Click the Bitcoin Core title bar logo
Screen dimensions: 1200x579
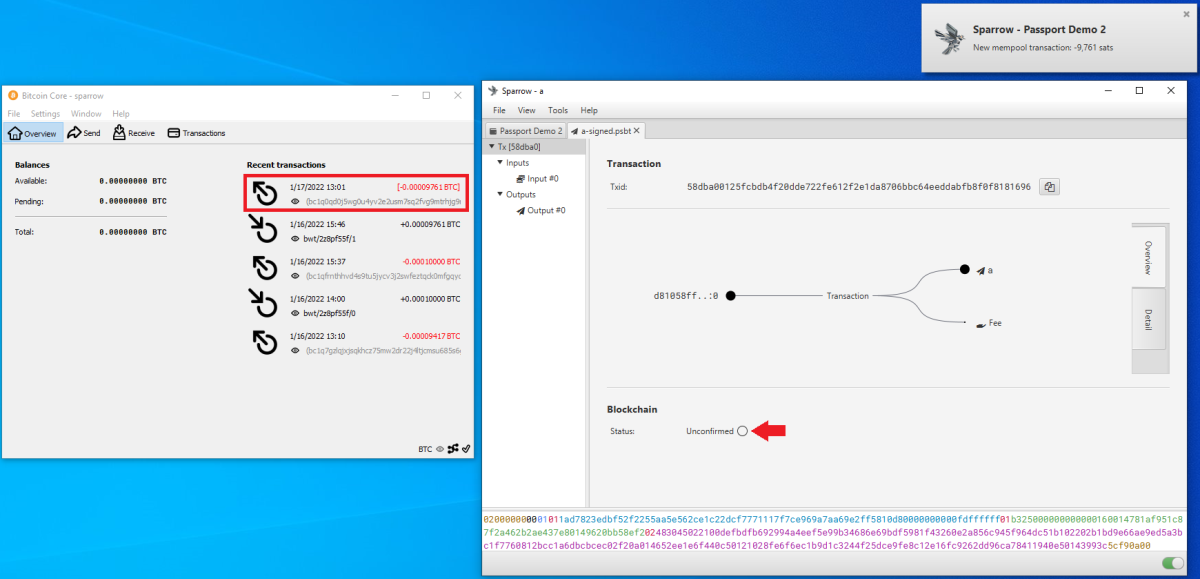[x=13, y=95]
